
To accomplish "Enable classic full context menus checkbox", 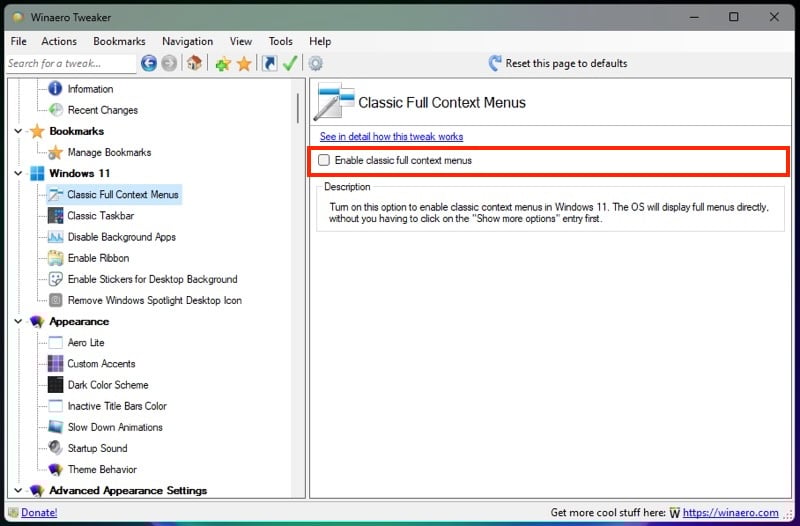I will (x=324, y=160).
